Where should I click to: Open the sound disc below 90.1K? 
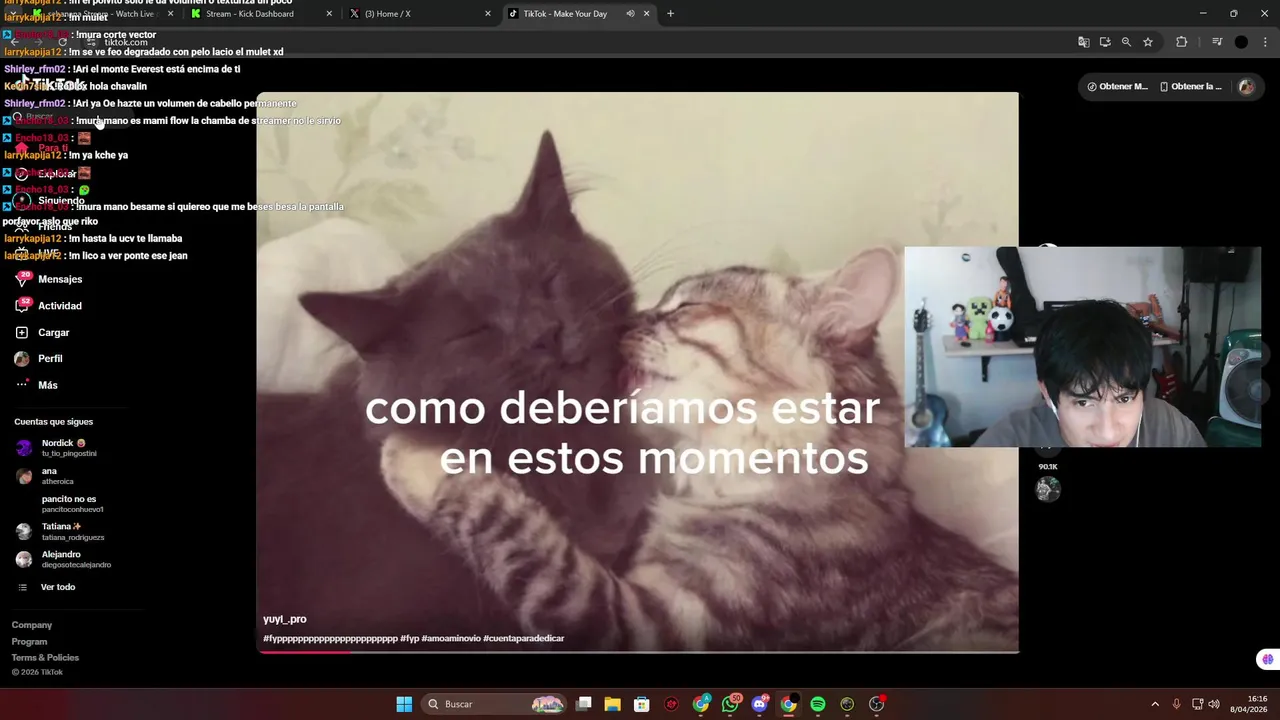coord(1047,489)
